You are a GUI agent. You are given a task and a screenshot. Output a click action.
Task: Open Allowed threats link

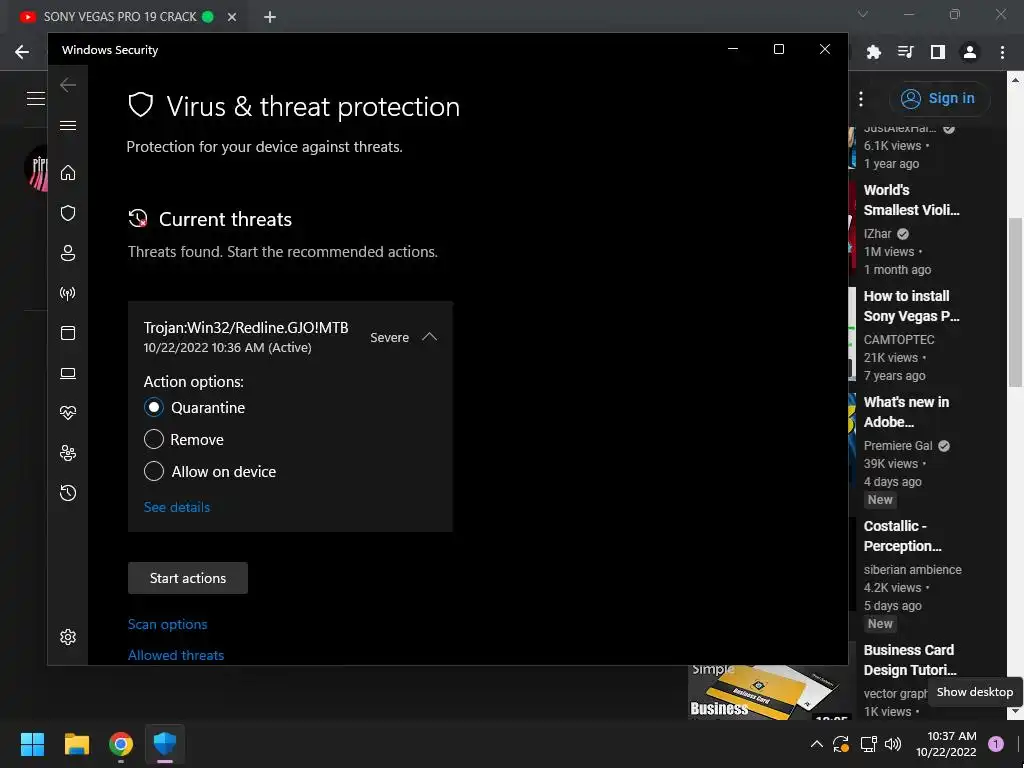point(176,655)
